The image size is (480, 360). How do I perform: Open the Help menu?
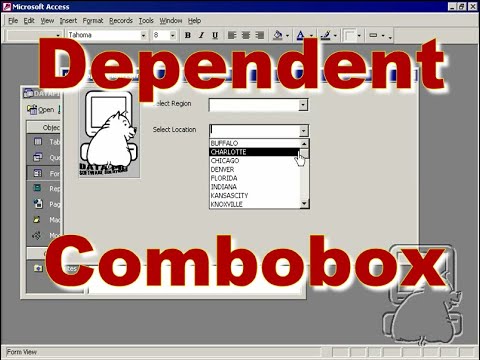[194, 21]
